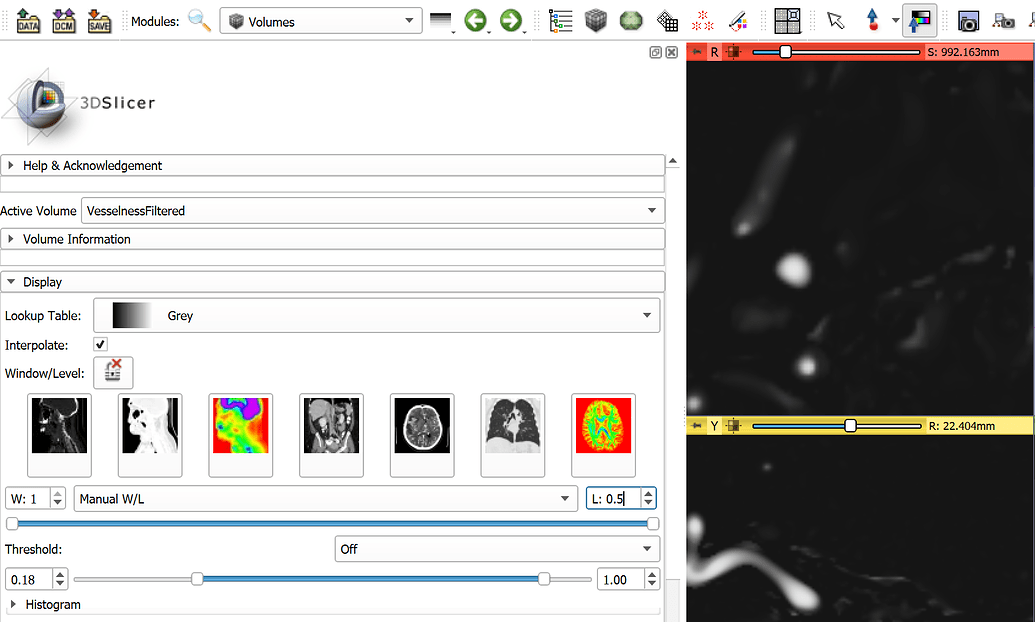Go to previous module with back arrow
1035x622 pixels.
pyautogui.click(x=475, y=20)
